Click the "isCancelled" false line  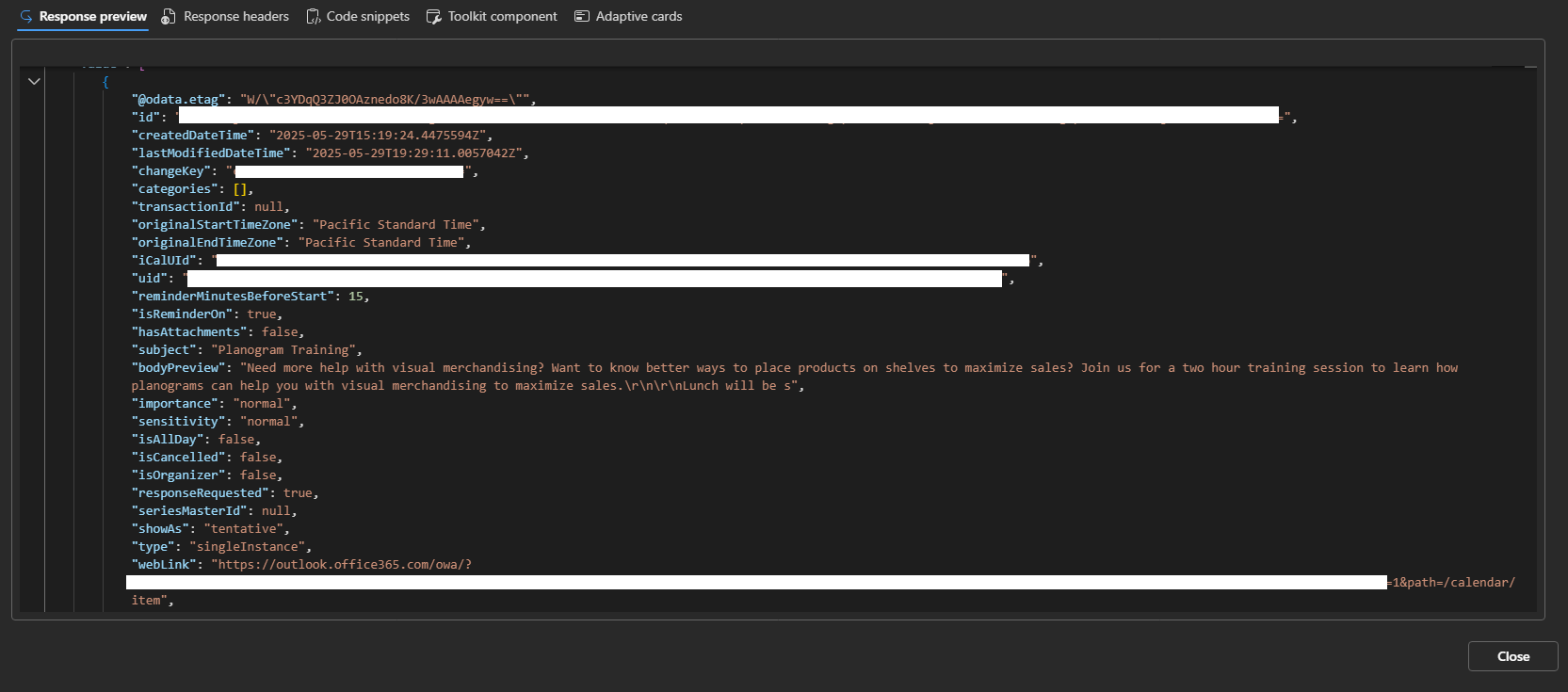tap(206, 458)
